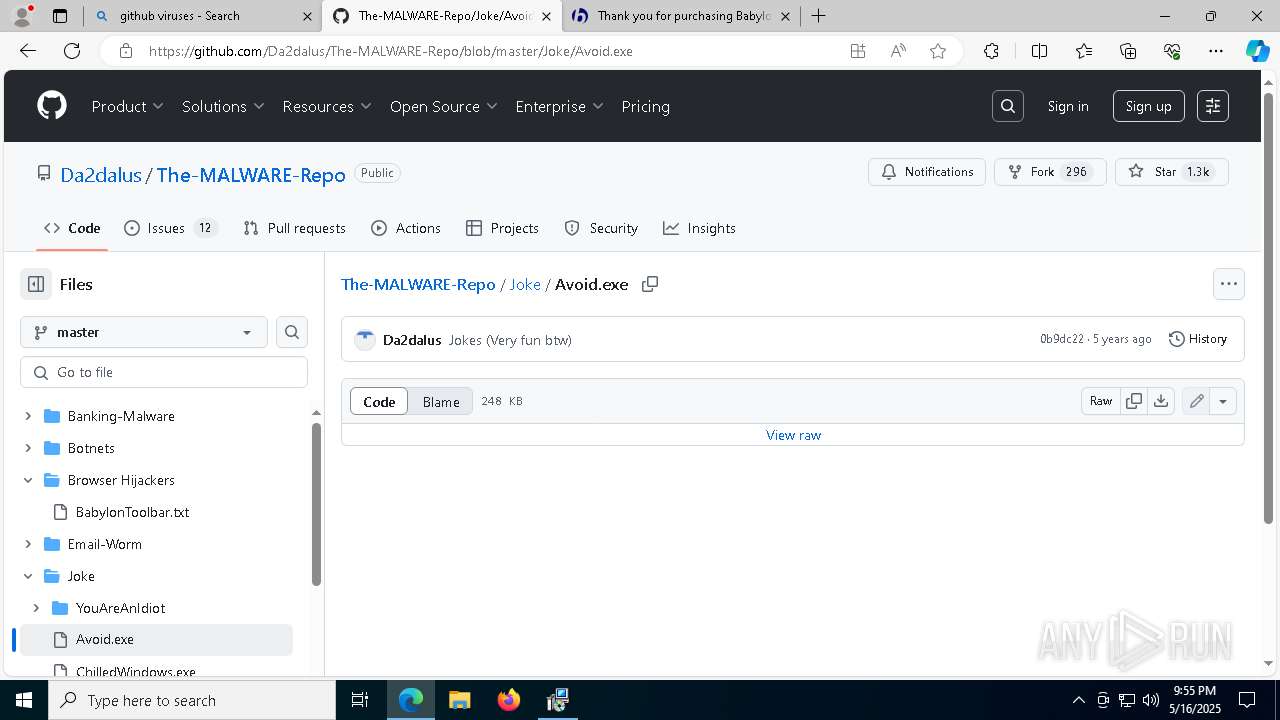Click the View raw link
Viewport: 1280px width, 720px height.
click(793, 435)
